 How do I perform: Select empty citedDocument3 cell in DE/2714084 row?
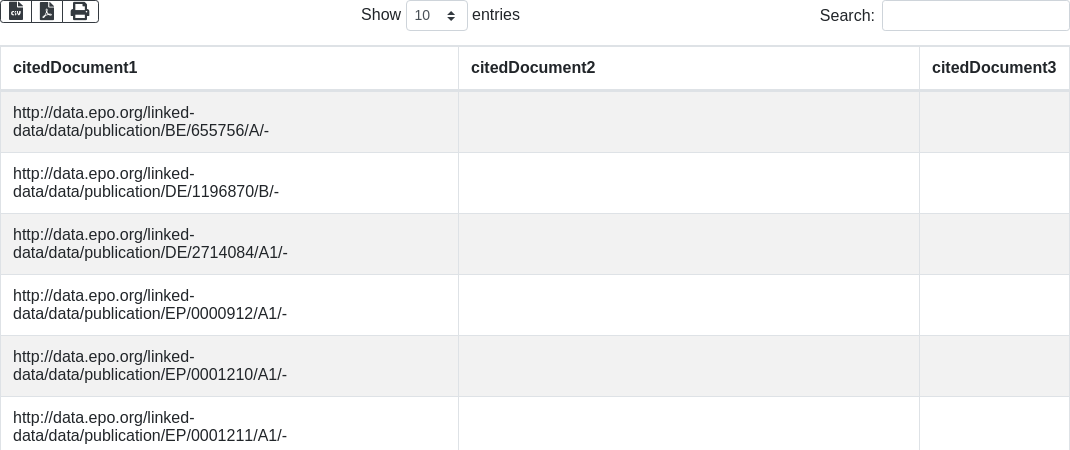[994, 244]
